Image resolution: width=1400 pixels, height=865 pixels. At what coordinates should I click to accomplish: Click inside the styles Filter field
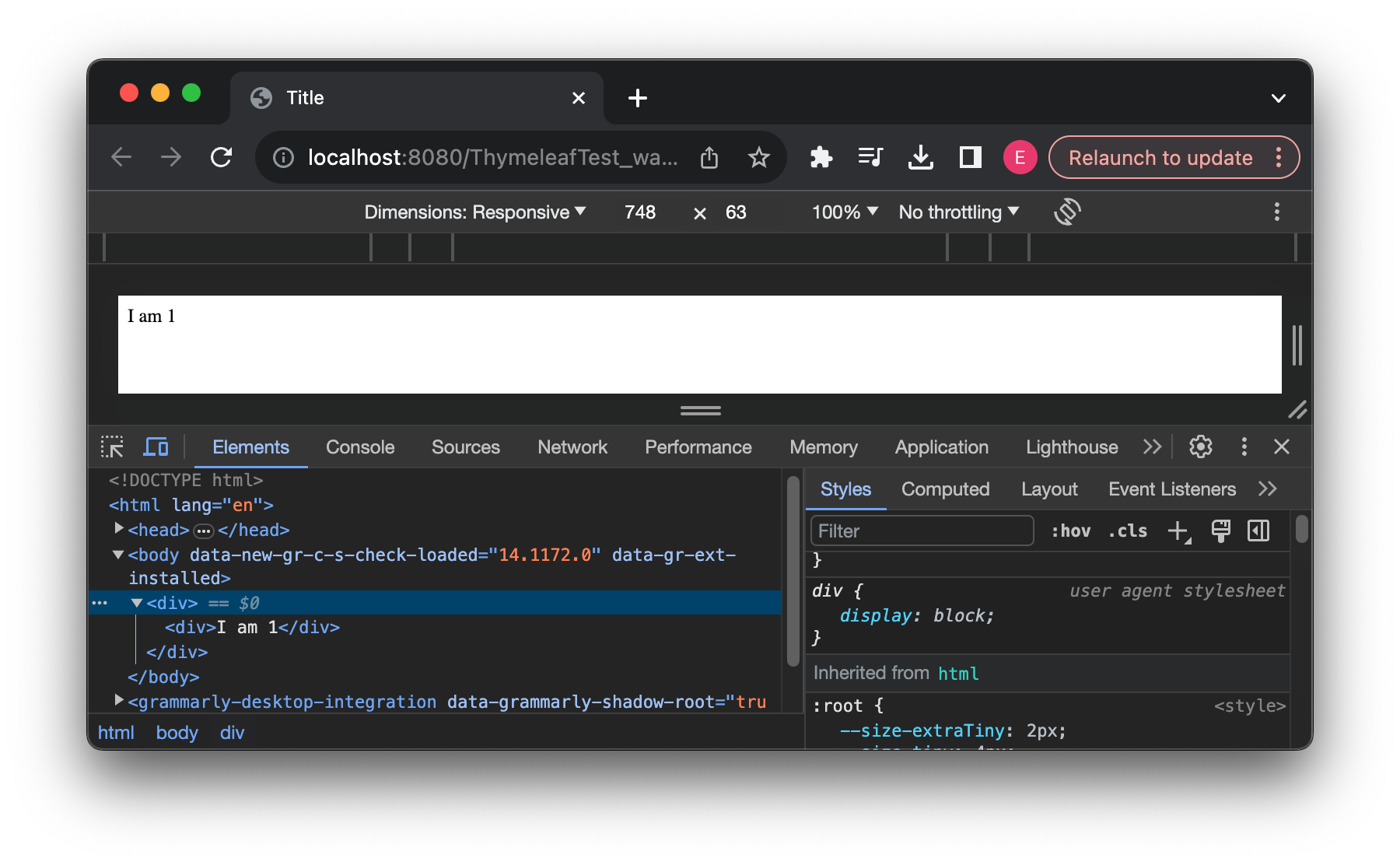920,531
